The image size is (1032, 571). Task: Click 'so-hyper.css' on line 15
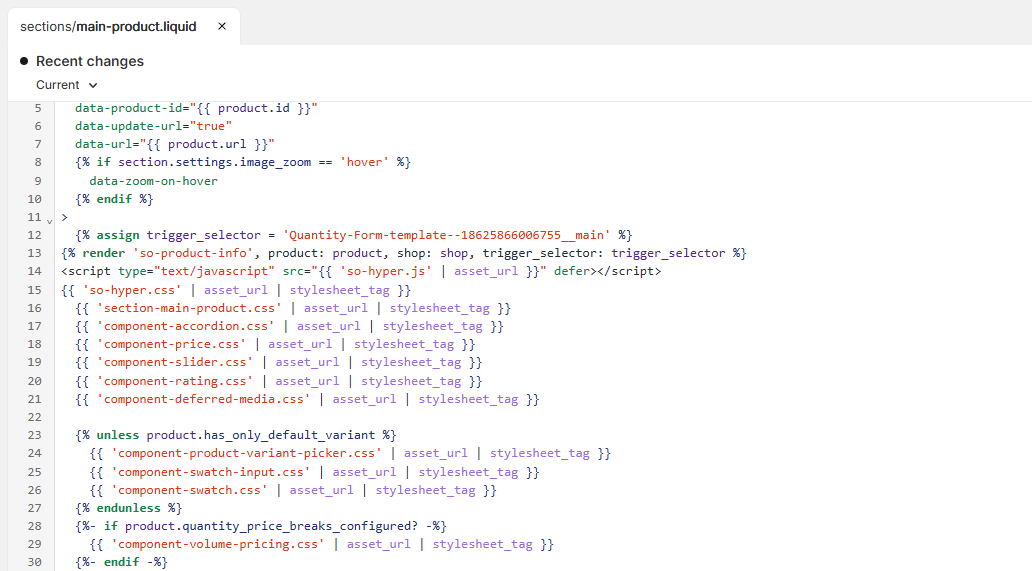click(x=132, y=289)
